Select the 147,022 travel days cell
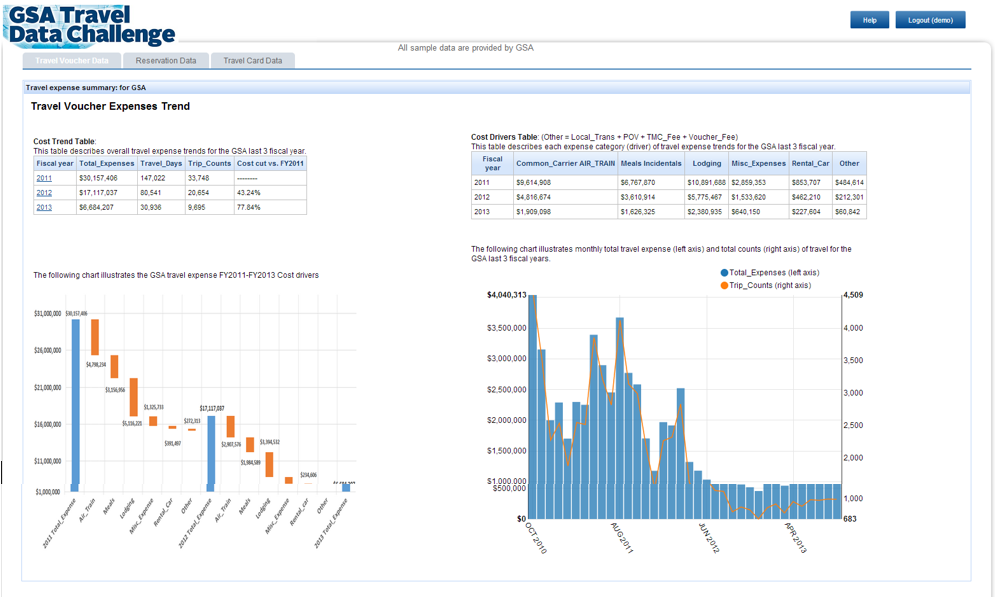 tap(161, 178)
